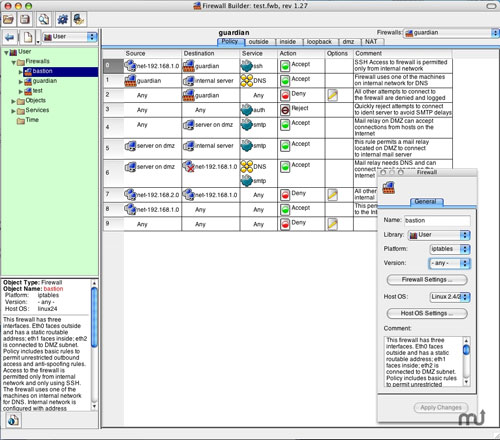The height and width of the screenshot is (440, 500).
Task: Switch to the Policy tab
Action: (x=230, y=42)
